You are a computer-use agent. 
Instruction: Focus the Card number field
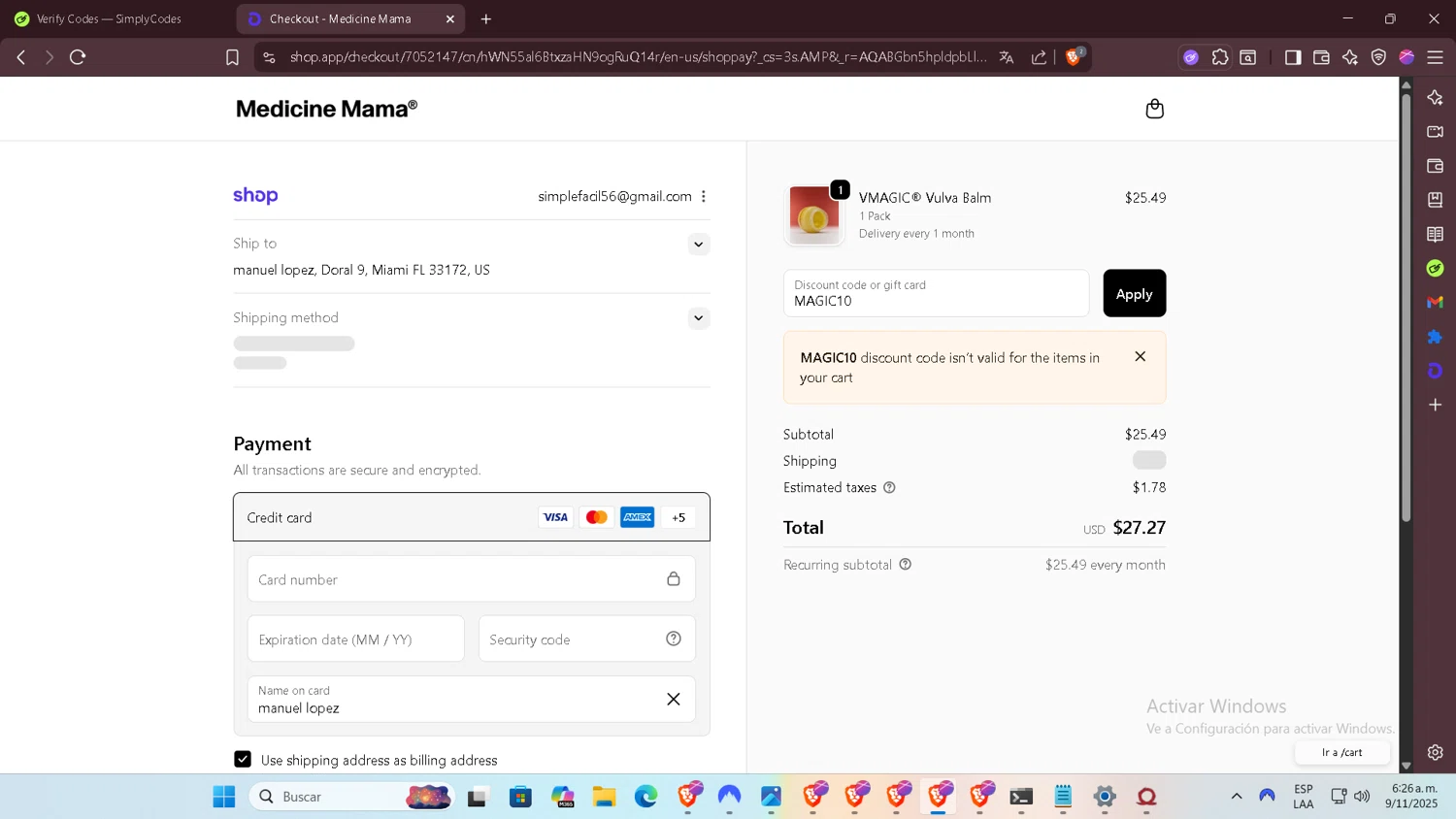(472, 579)
